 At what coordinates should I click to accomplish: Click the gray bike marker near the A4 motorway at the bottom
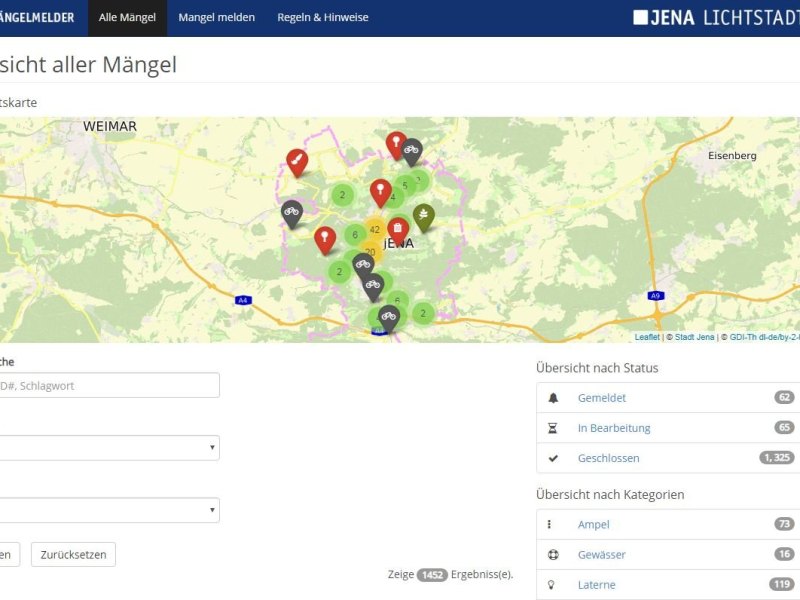click(x=389, y=317)
